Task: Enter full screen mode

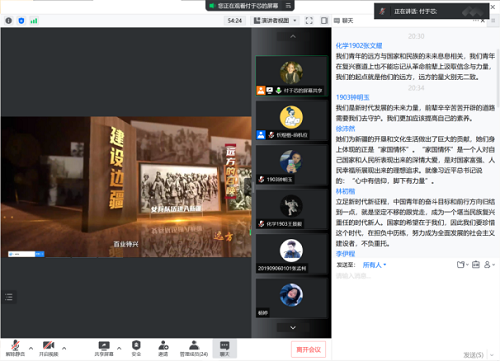Action: pyautogui.click(x=309, y=21)
